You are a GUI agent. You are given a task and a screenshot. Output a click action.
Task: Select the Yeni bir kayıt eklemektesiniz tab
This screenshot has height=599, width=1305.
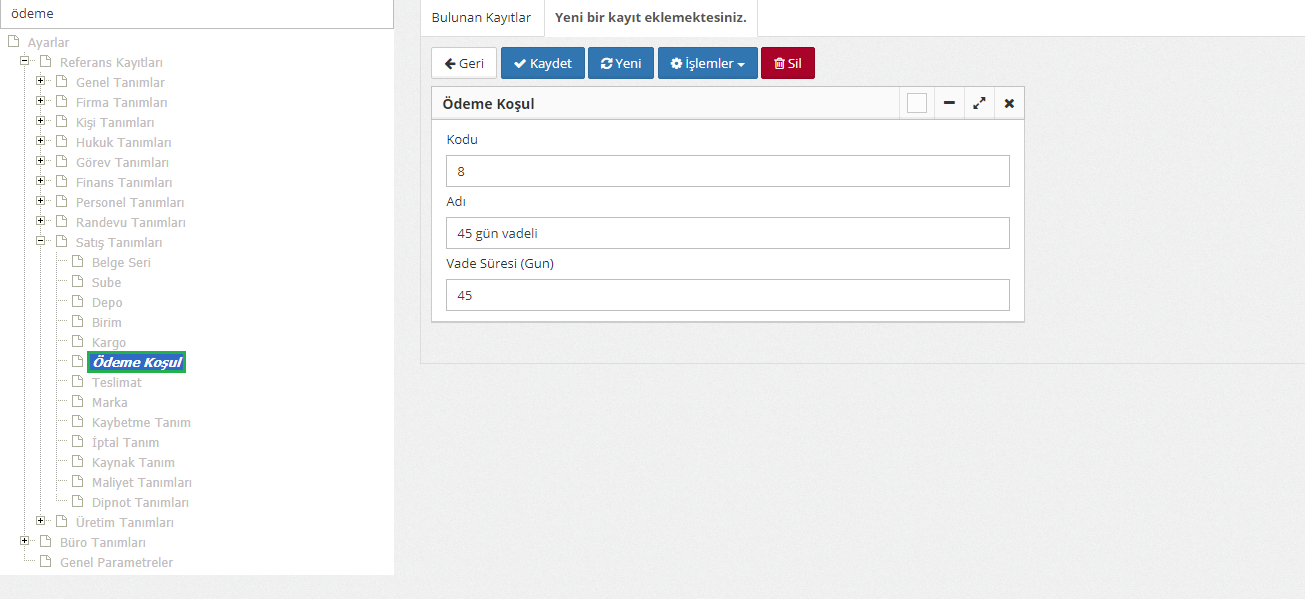pos(650,18)
